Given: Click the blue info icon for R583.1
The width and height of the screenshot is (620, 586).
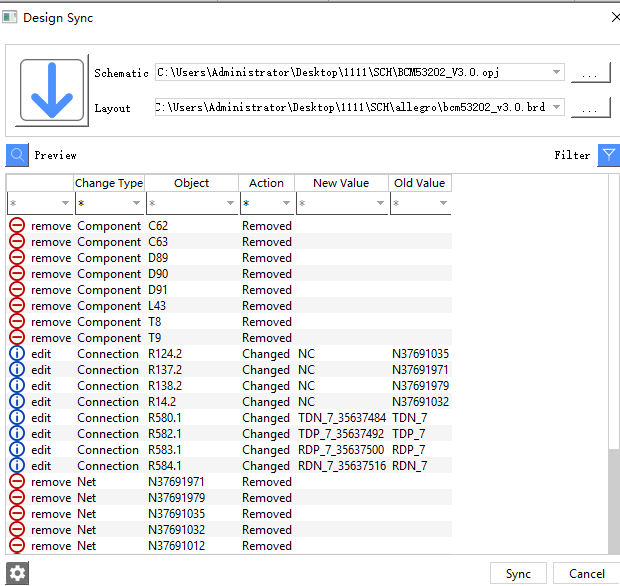Looking at the screenshot, I should 17,450.
